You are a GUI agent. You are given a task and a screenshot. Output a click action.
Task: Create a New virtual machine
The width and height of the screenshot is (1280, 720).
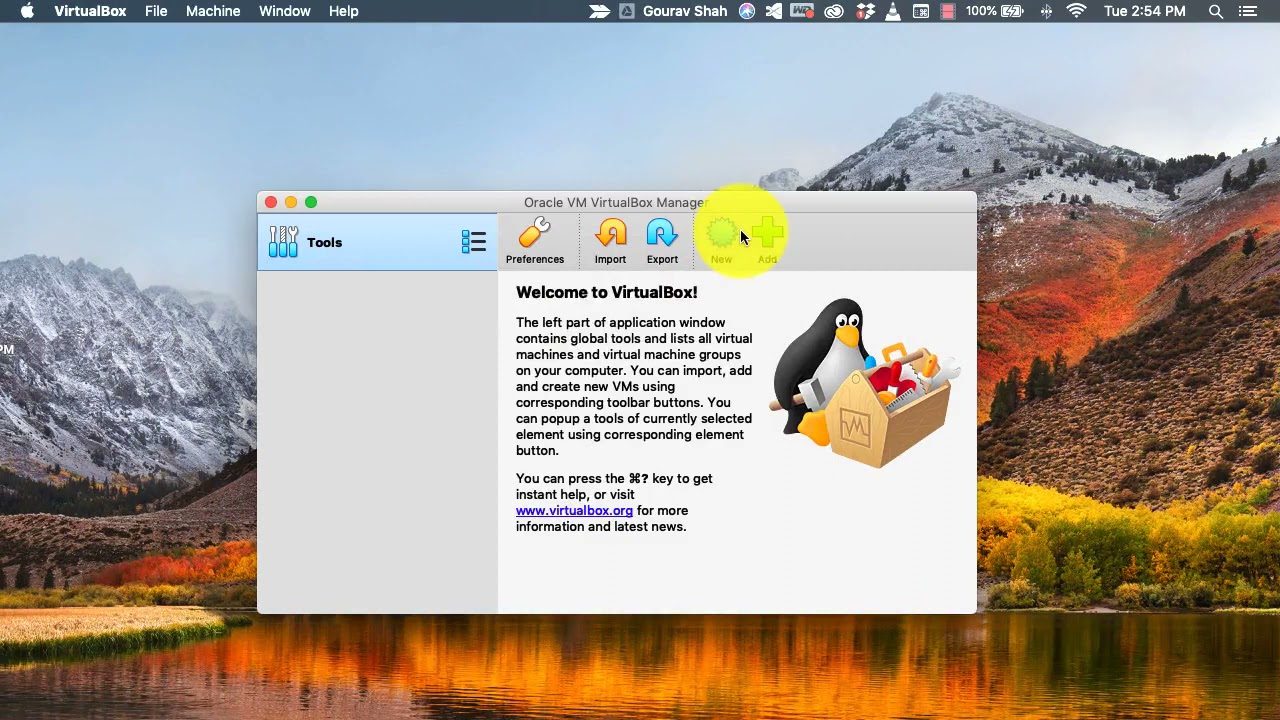coord(721,243)
